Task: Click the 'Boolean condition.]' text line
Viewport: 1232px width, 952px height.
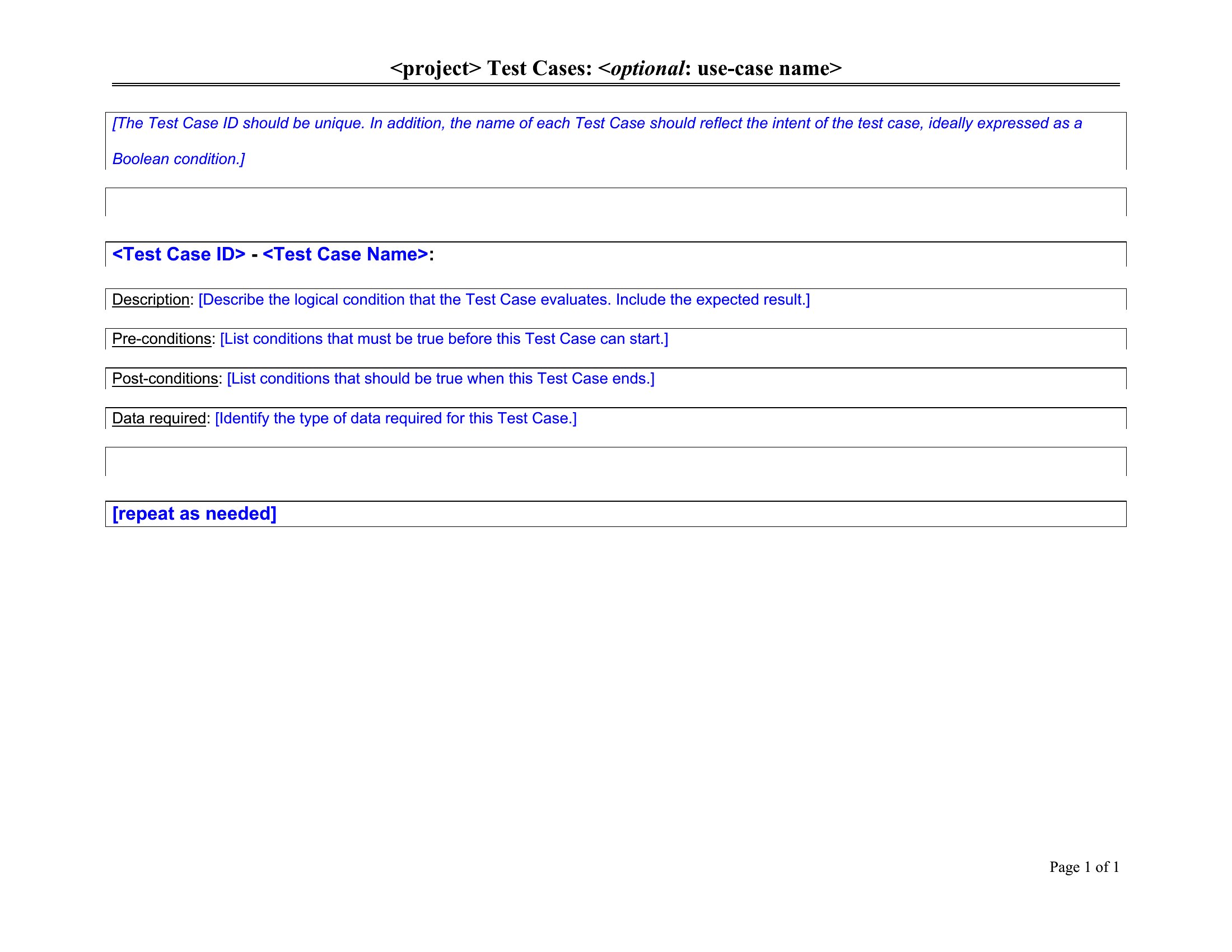Action: pos(178,159)
